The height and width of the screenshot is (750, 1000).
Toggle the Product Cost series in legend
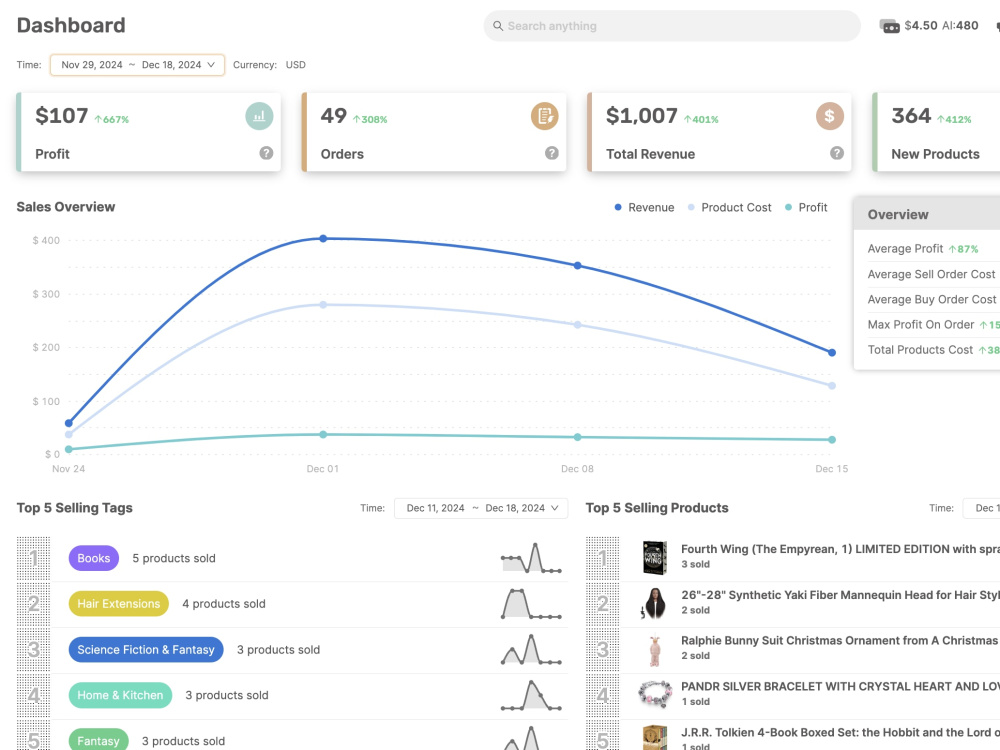coord(730,207)
